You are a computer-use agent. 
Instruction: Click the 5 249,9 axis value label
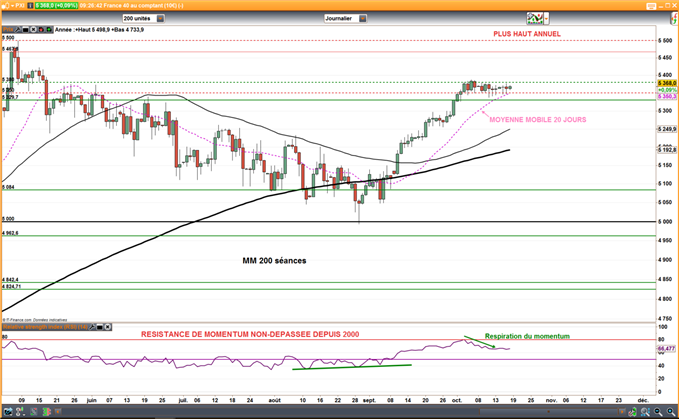[667, 129]
